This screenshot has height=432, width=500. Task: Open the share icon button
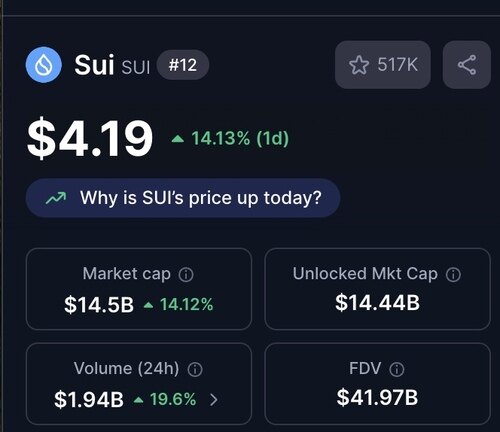point(467,65)
